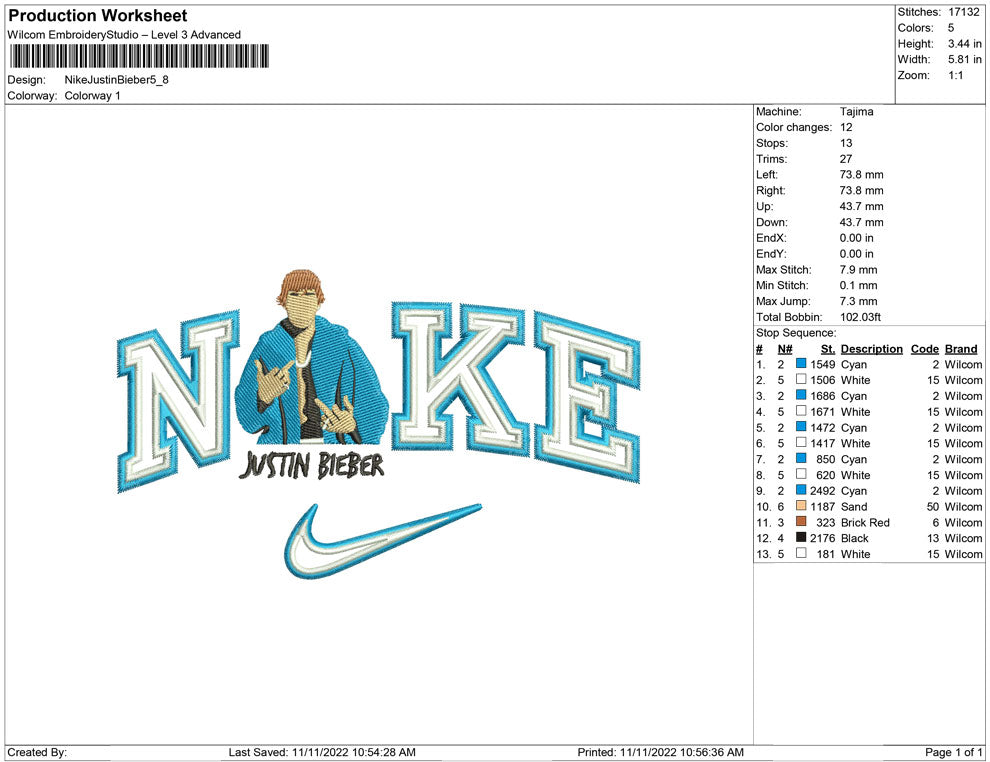Click the Black description in stop 12

coord(854,538)
